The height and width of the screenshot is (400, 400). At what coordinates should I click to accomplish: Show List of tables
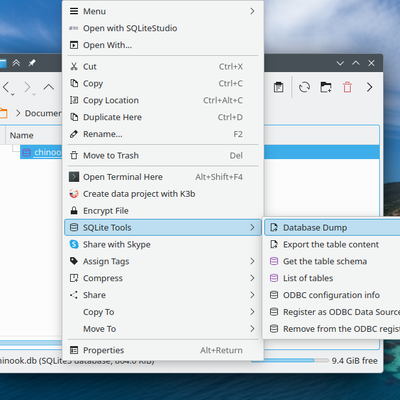332,278
